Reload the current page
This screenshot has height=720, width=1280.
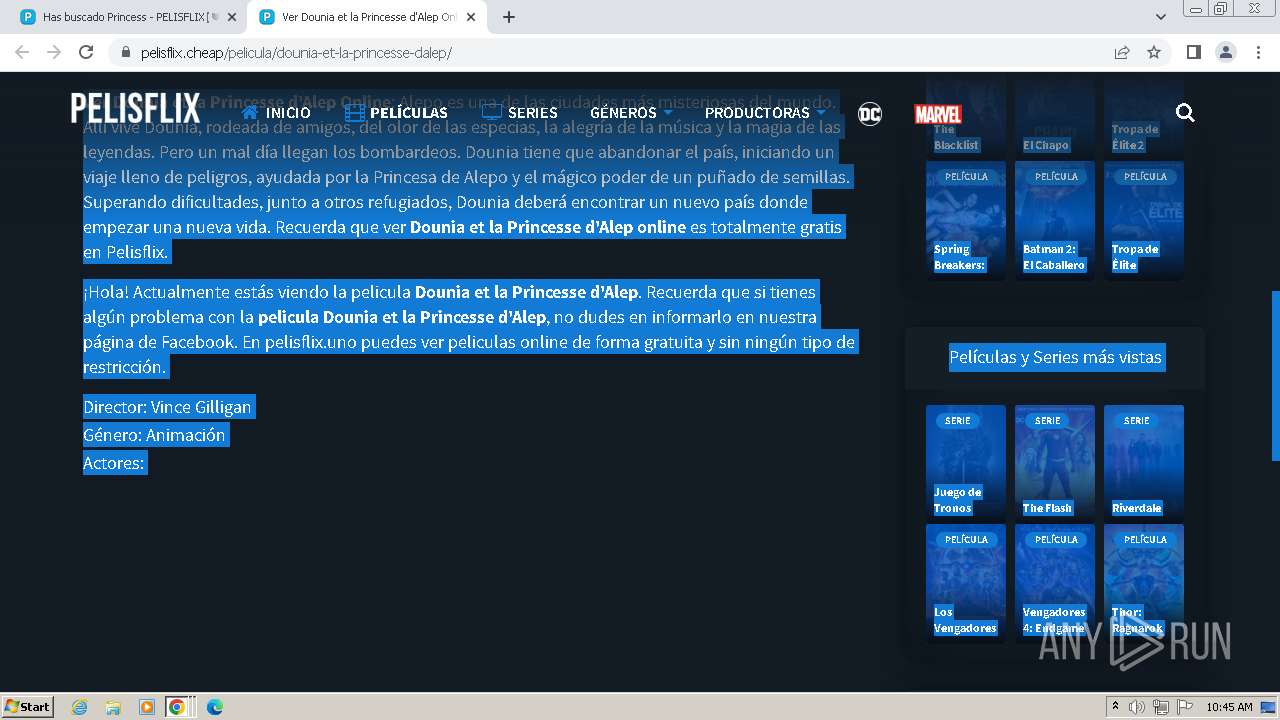(x=86, y=52)
